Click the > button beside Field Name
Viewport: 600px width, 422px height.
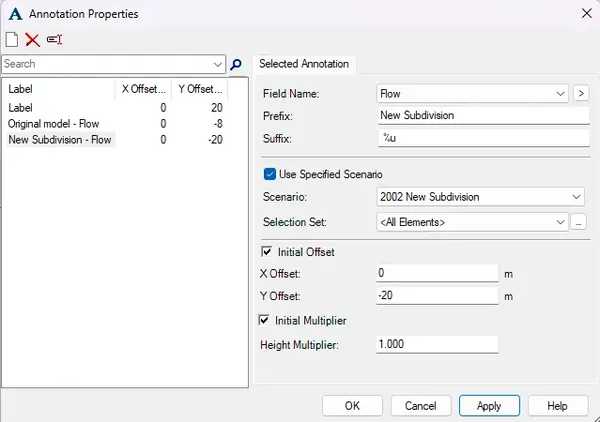point(581,93)
